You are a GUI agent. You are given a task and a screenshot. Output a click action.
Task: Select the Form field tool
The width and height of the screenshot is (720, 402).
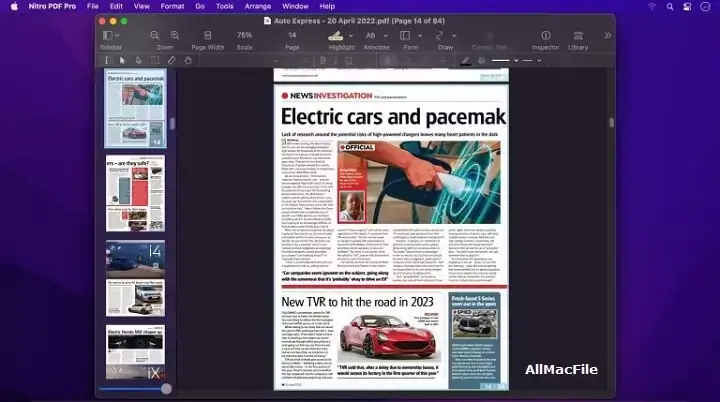(405, 35)
